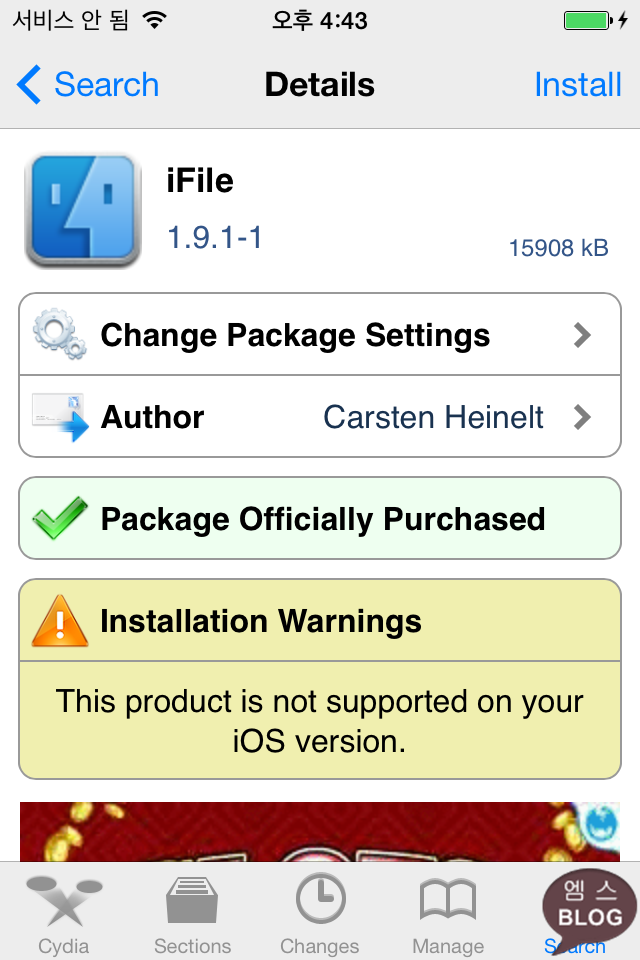The image size is (640, 960).
Task: Tap the orange warning triangle icon
Action: click(59, 622)
